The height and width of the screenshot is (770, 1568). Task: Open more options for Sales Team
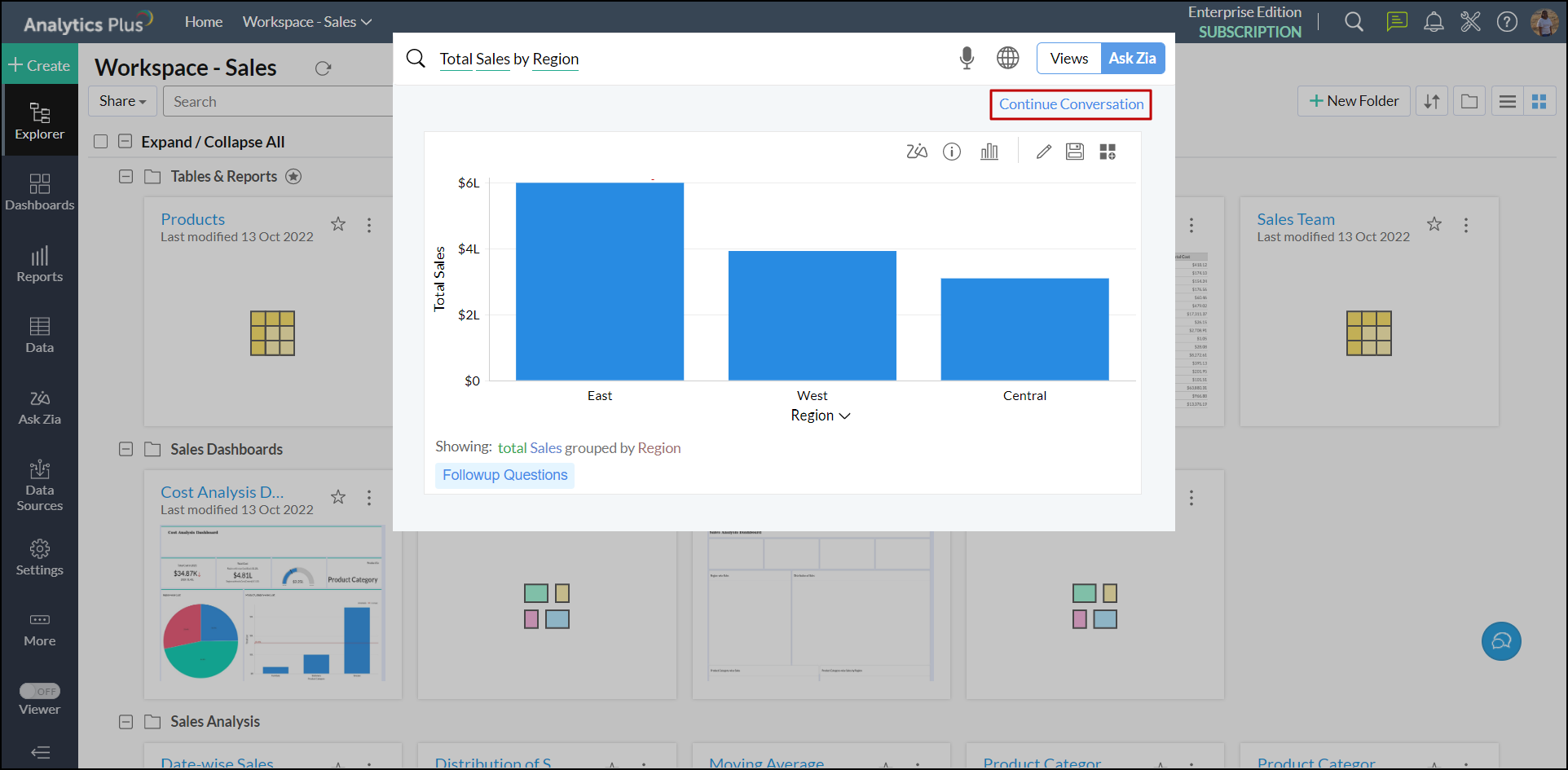[x=1466, y=225]
